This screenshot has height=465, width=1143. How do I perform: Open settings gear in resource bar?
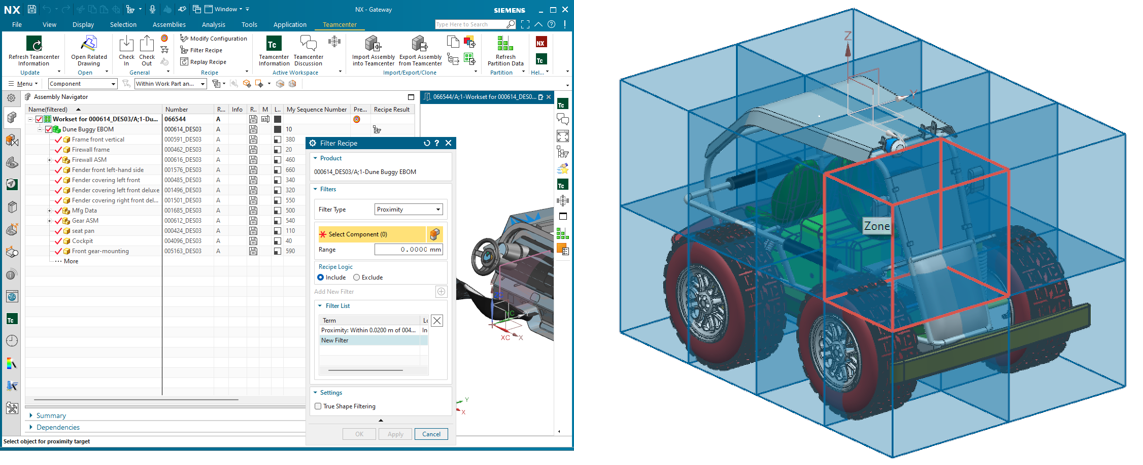[11, 97]
